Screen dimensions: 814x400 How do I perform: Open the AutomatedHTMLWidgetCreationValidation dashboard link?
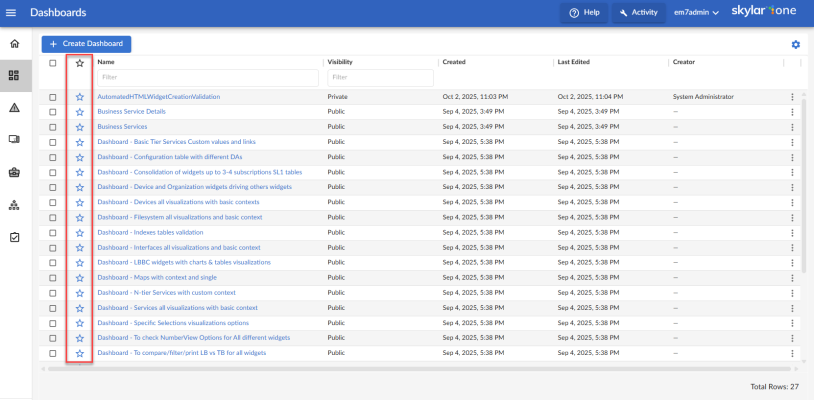tap(158, 97)
